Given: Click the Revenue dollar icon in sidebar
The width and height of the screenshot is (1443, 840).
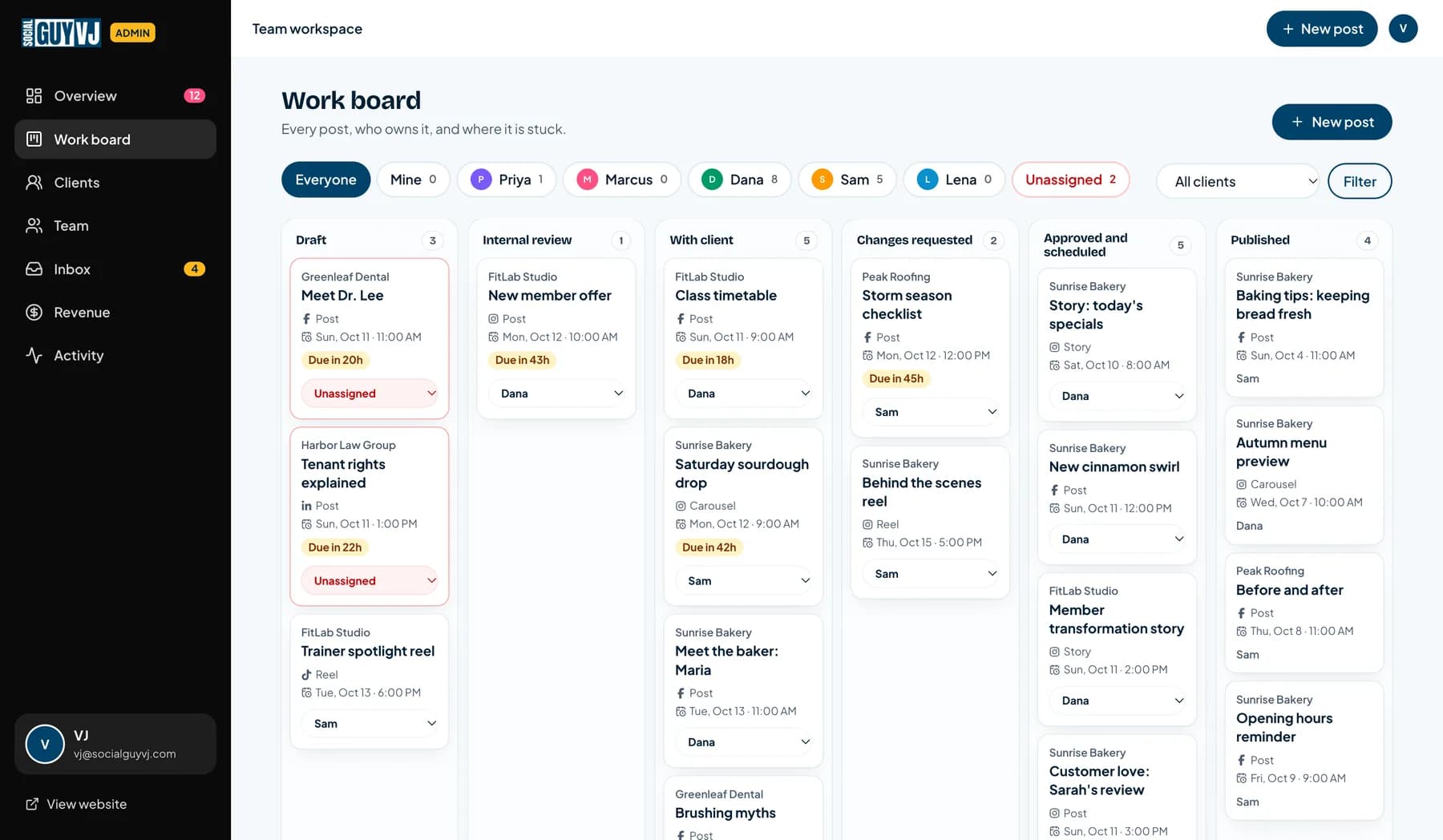Looking at the screenshot, I should [x=34, y=313].
